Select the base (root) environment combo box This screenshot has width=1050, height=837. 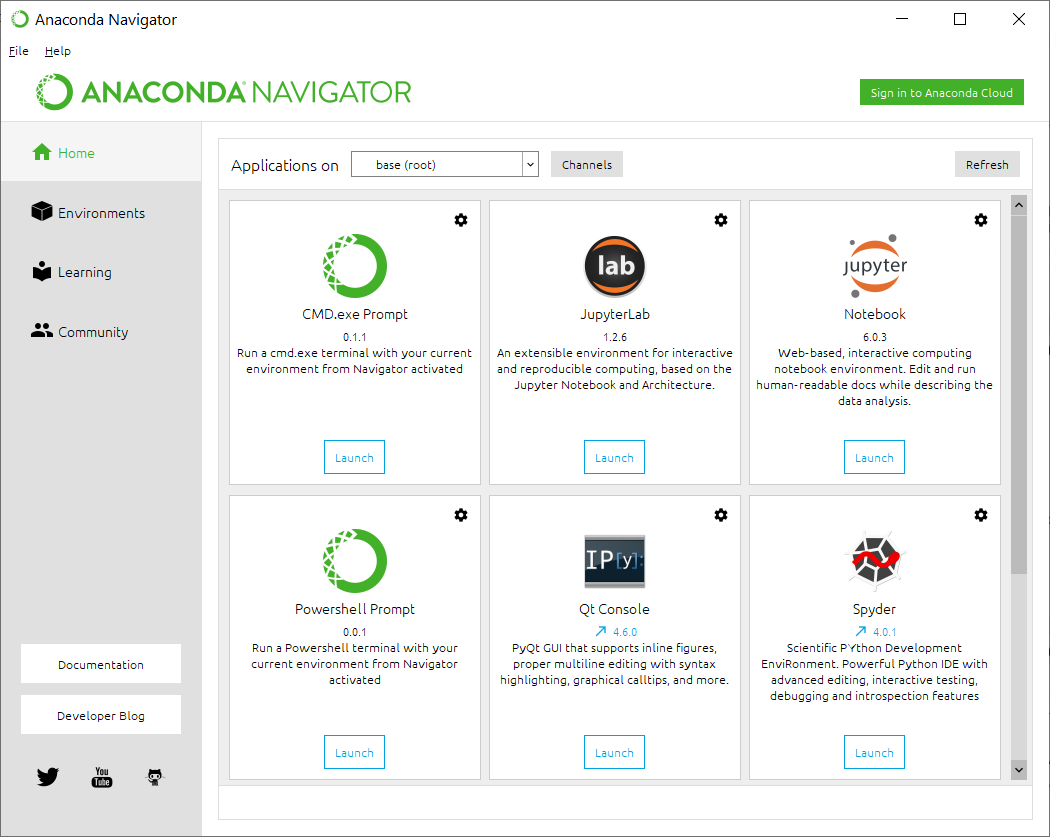[x=445, y=164]
